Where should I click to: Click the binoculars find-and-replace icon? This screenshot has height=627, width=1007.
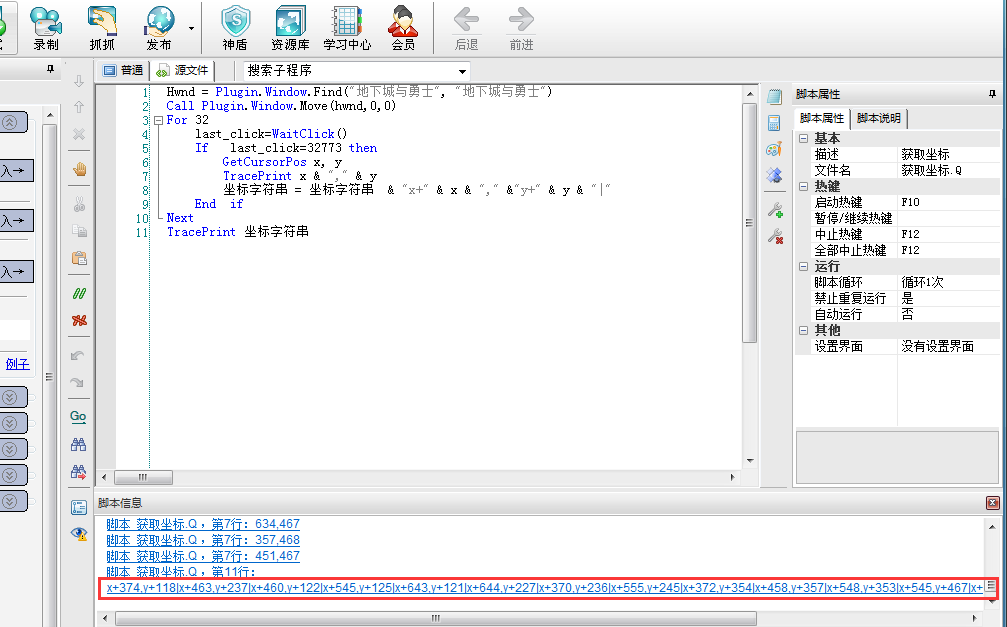[x=78, y=472]
